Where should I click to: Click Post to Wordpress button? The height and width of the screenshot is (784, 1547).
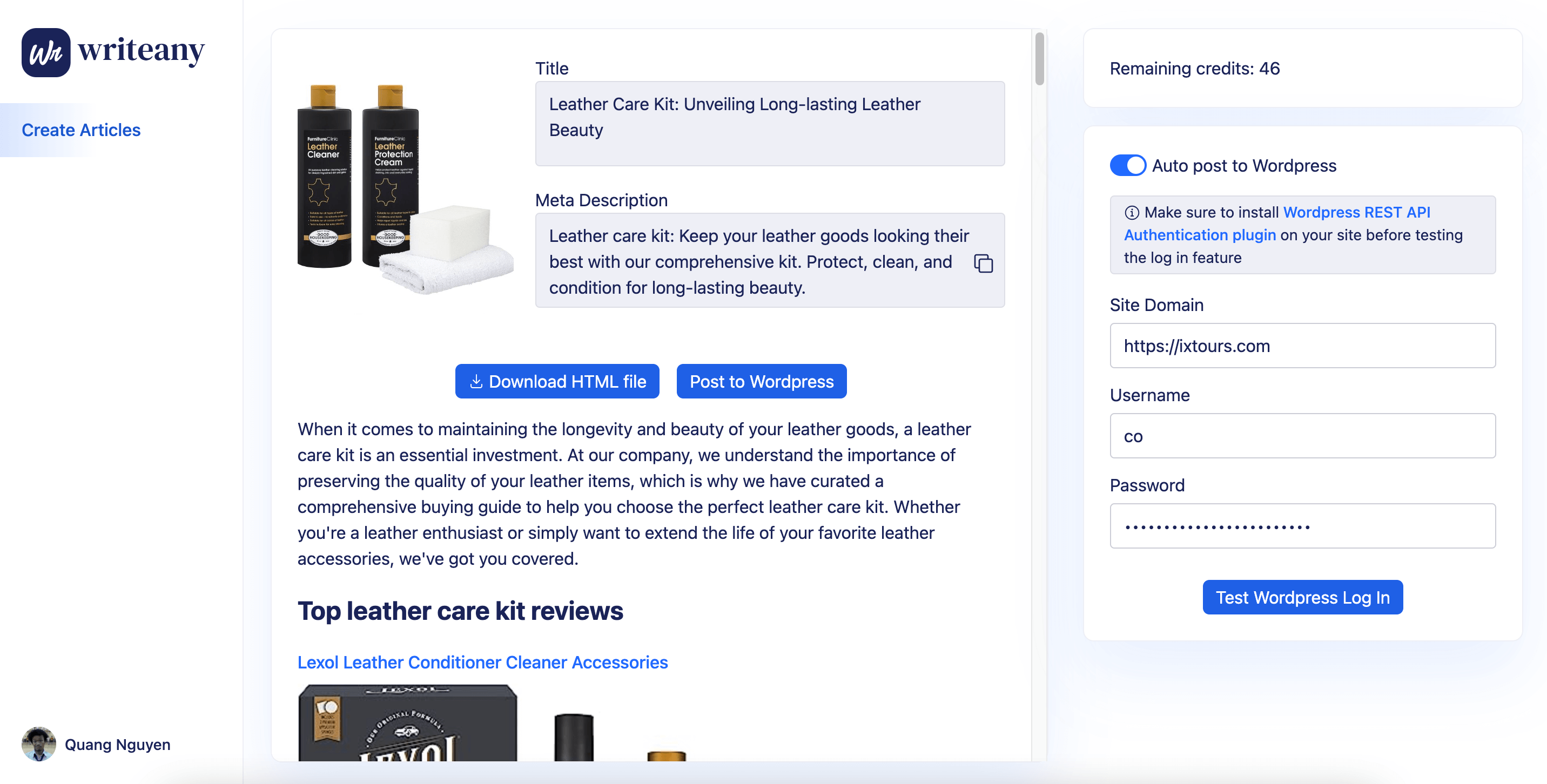coord(762,381)
